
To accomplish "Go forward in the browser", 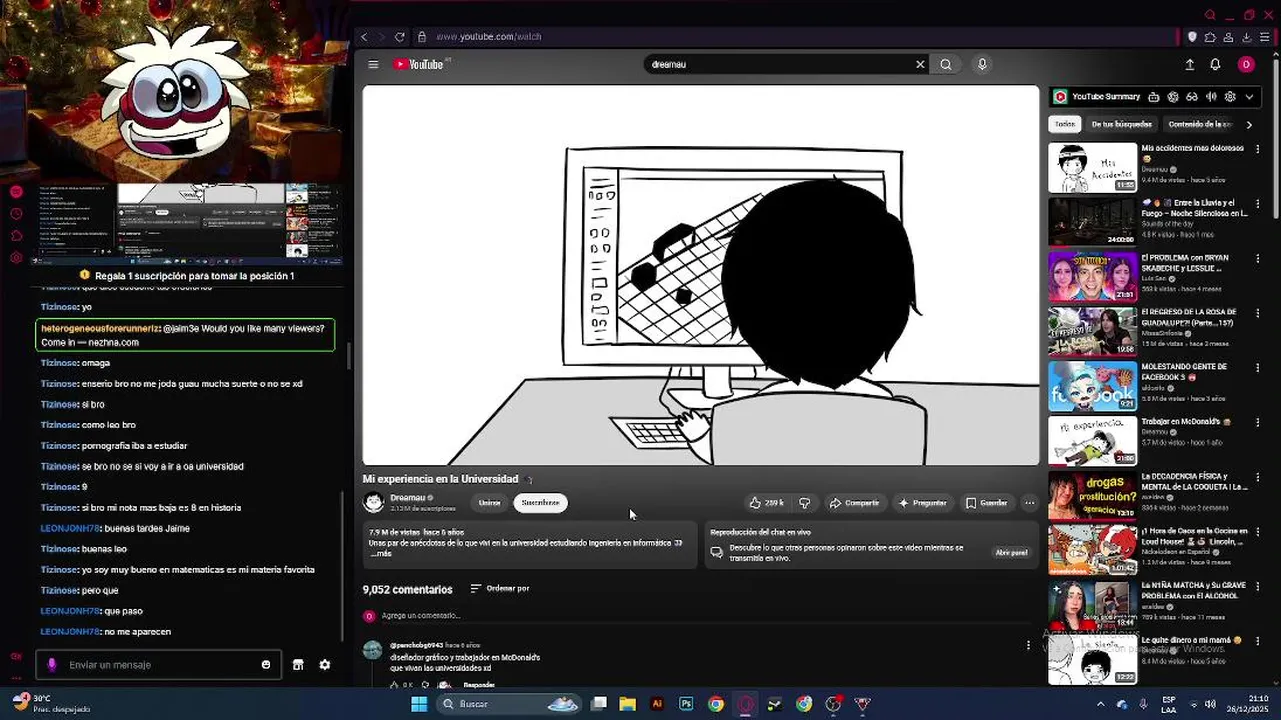I will (382, 37).
